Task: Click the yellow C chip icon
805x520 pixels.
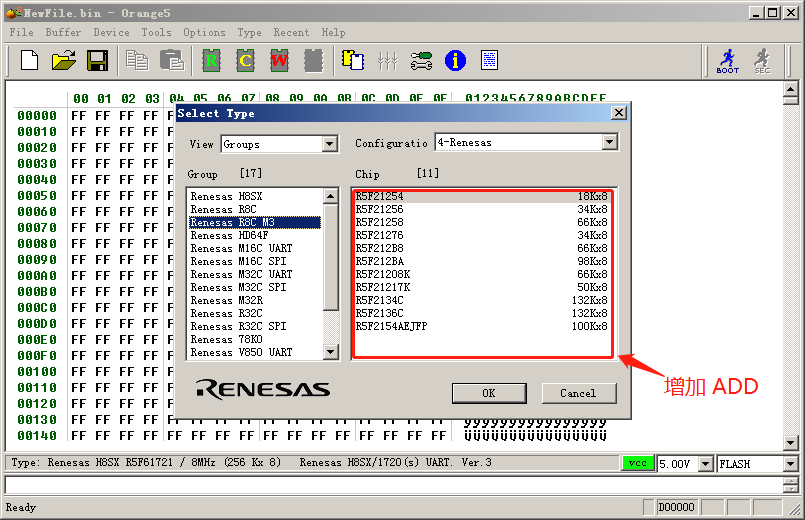Action: tap(245, 61)
